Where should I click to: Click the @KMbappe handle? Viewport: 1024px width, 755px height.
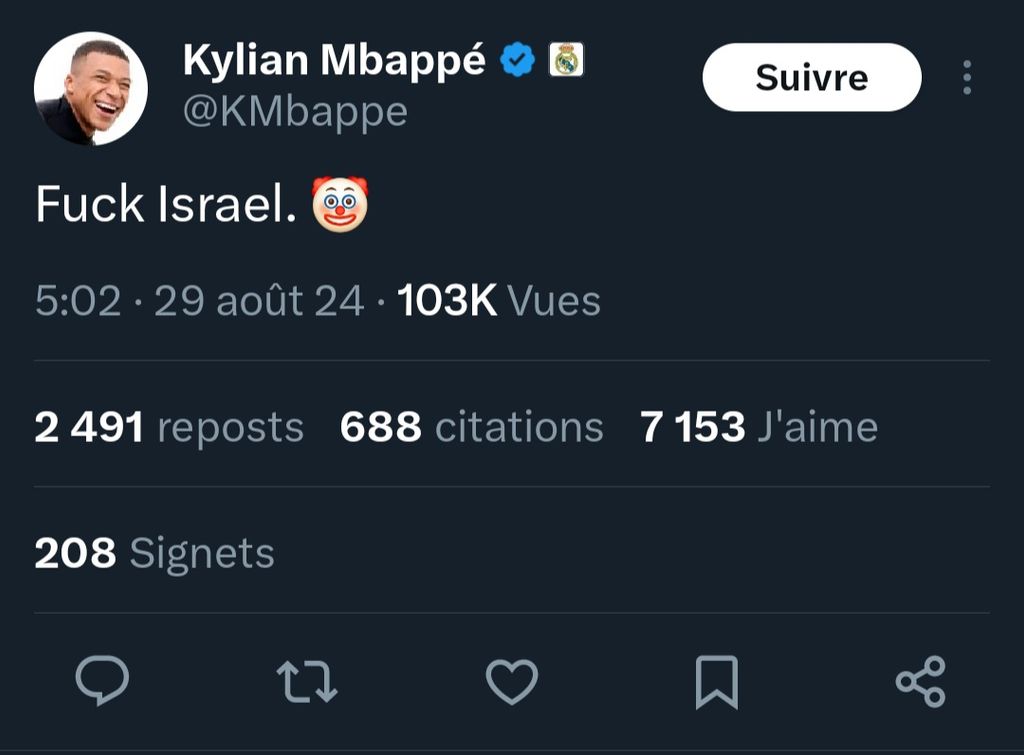tap(295, 111)
